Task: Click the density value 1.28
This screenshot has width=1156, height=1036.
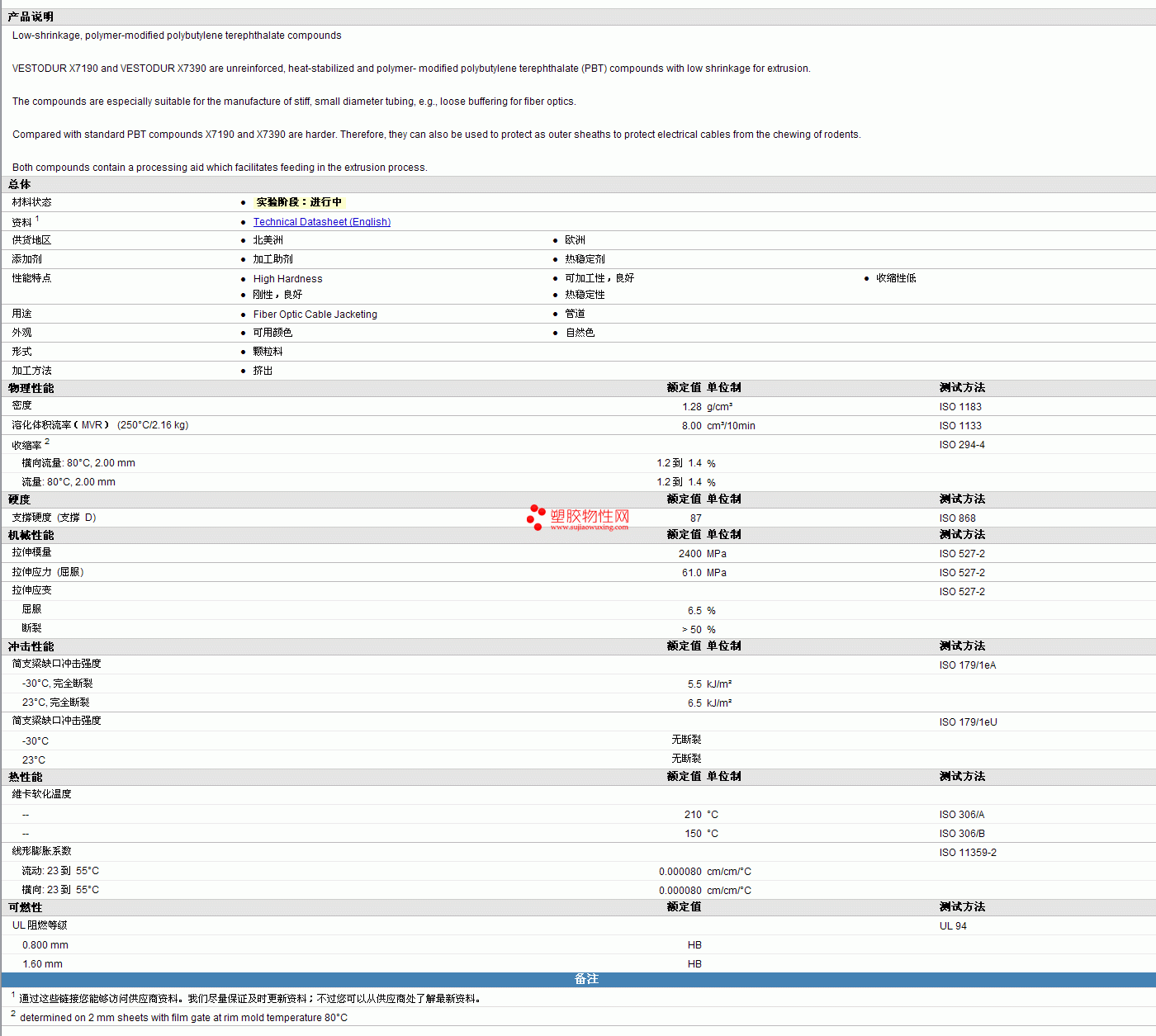Action: 692,407
